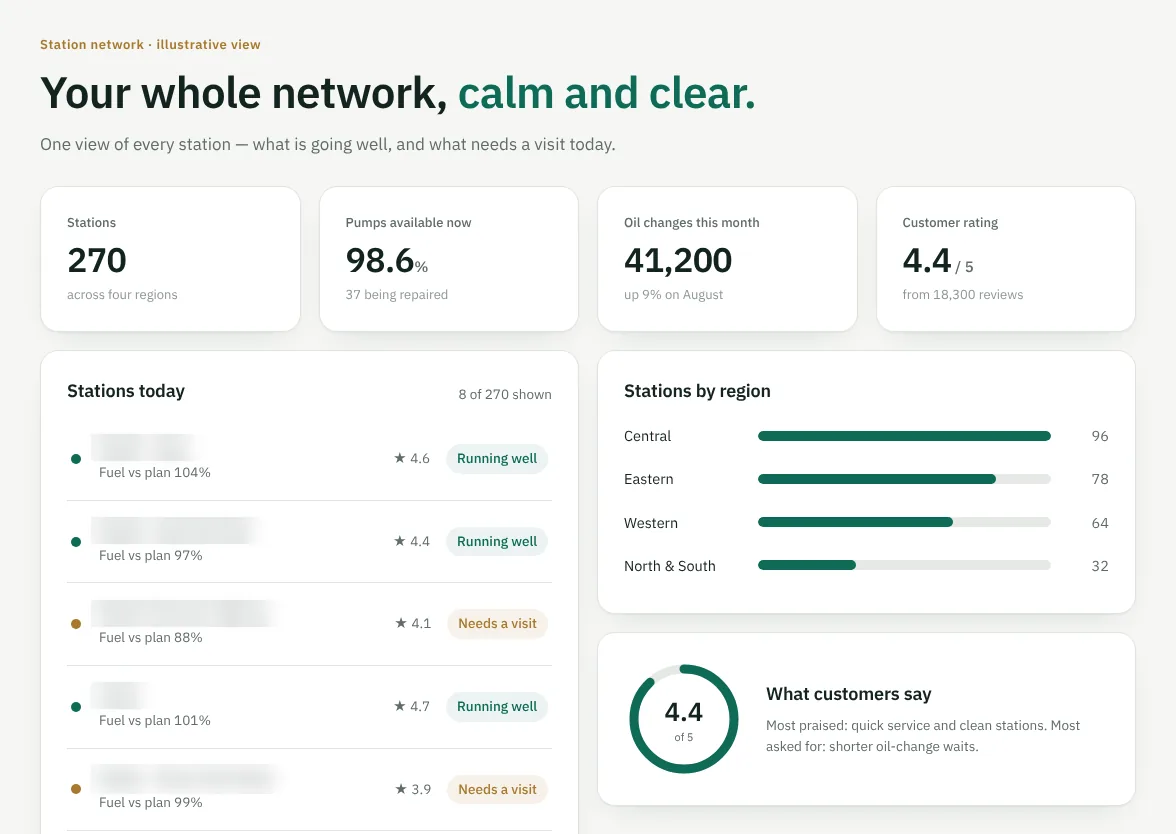The height and width of the screenshot is (834, 1176).
Task: Open the Stations card showing 270
Action: pos(170,259)
